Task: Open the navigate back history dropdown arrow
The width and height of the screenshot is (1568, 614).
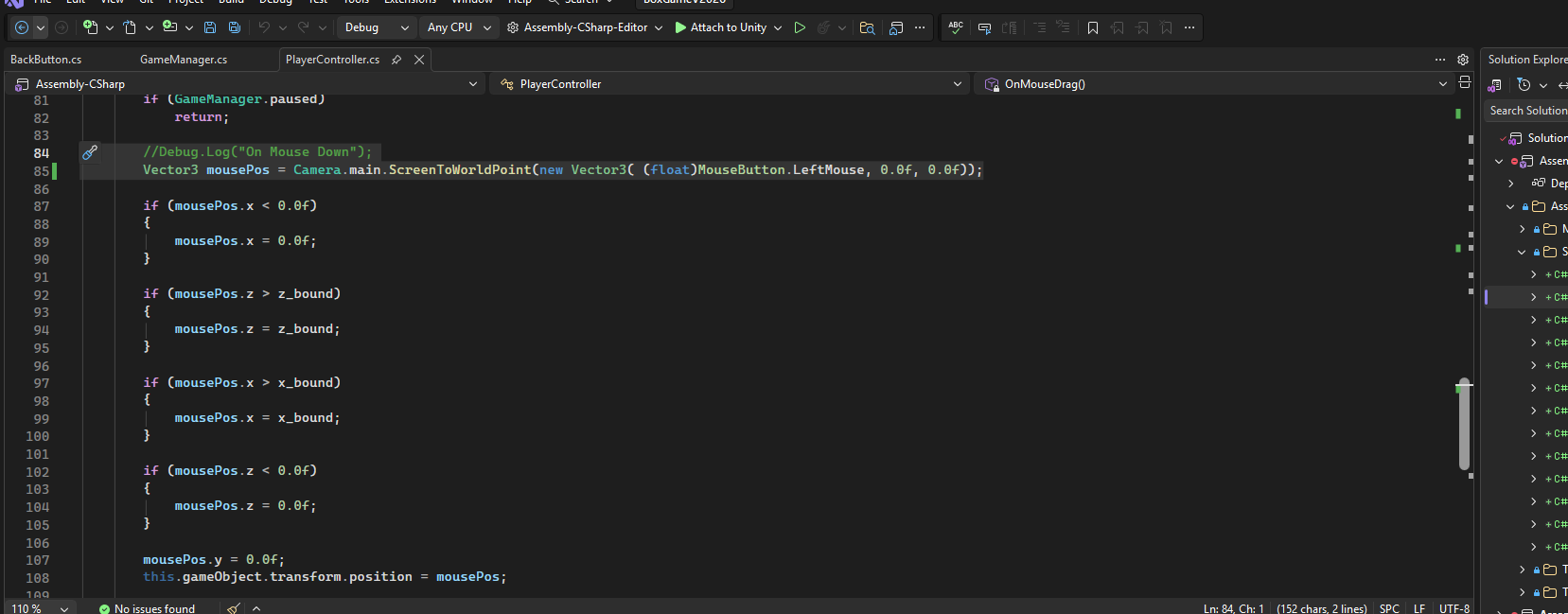Action: 41,27
